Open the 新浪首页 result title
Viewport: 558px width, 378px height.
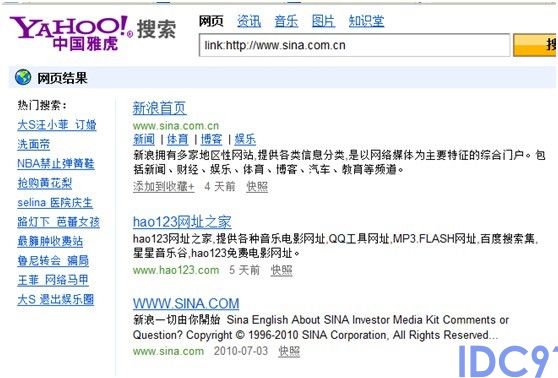click(159, 108)
